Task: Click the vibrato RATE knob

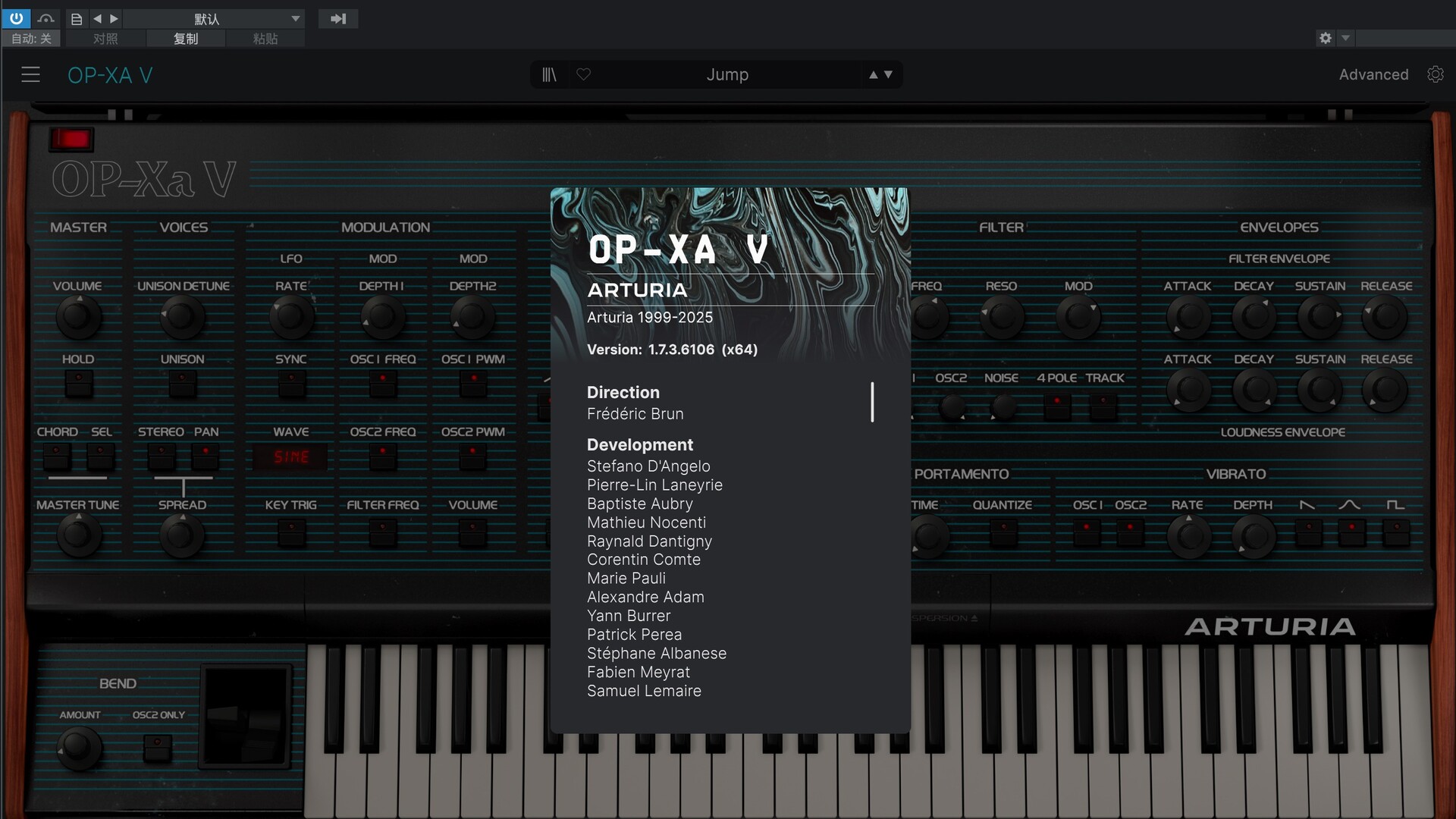Action: (x=1189, y=536)
